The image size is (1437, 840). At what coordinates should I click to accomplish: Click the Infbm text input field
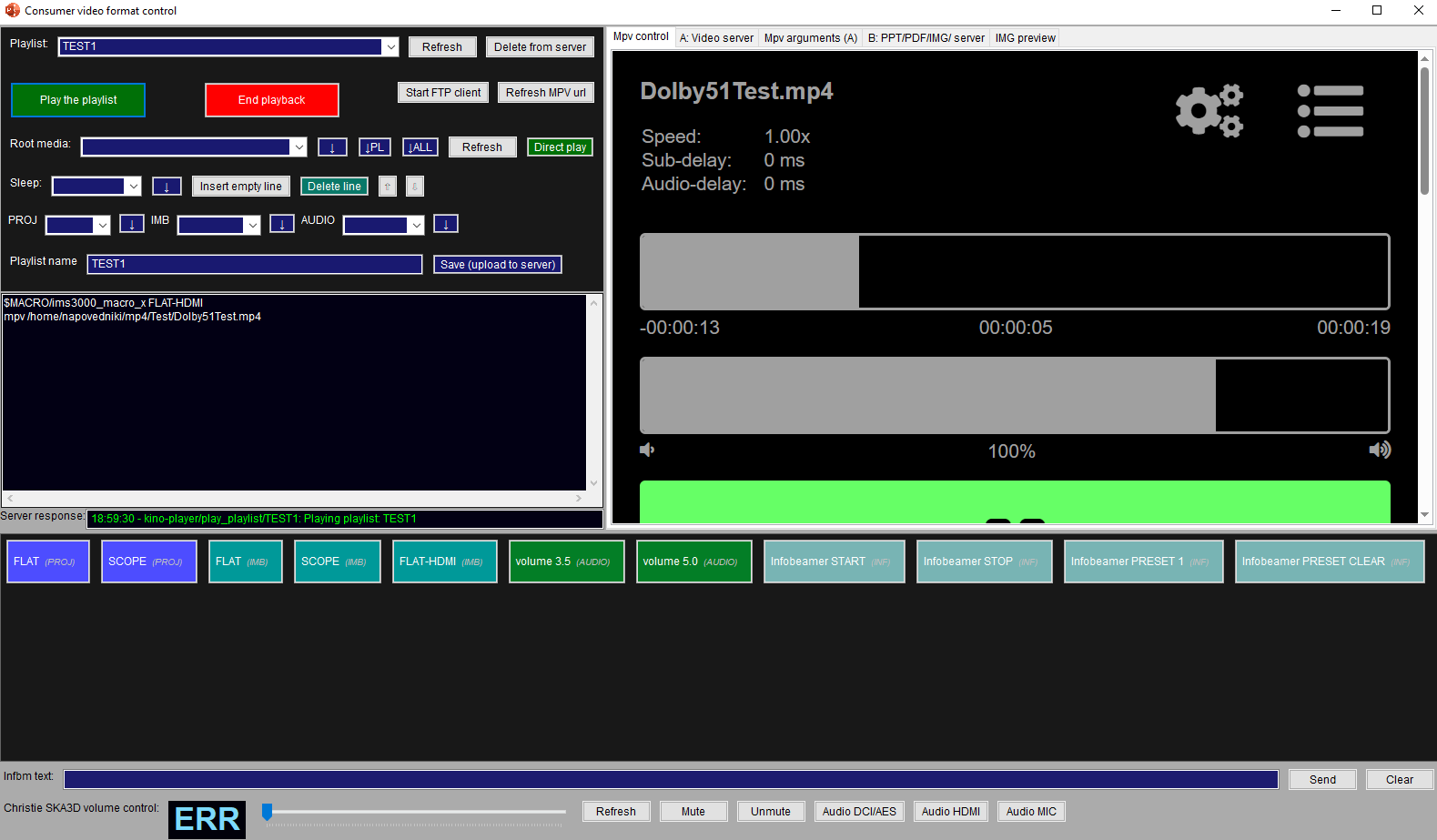(670, 780)
